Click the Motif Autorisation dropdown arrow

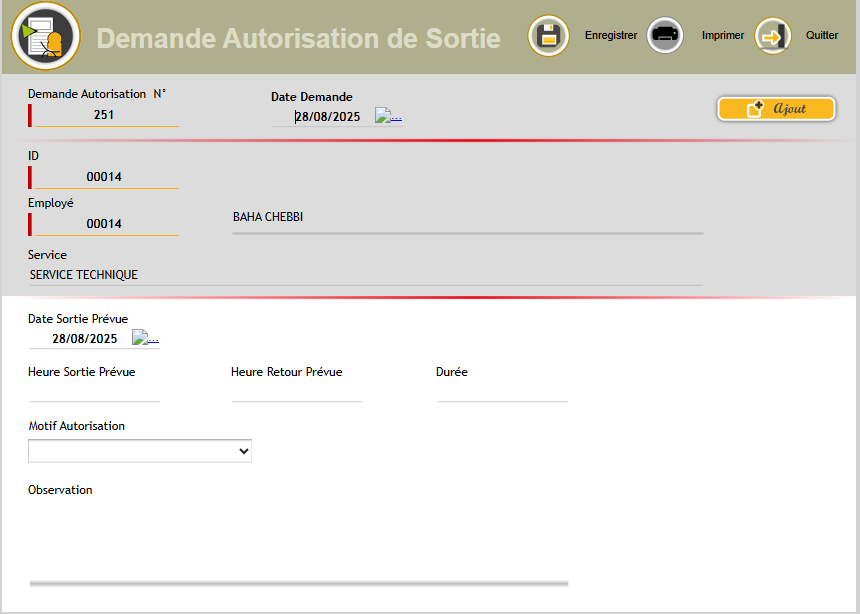coord(244,450)
